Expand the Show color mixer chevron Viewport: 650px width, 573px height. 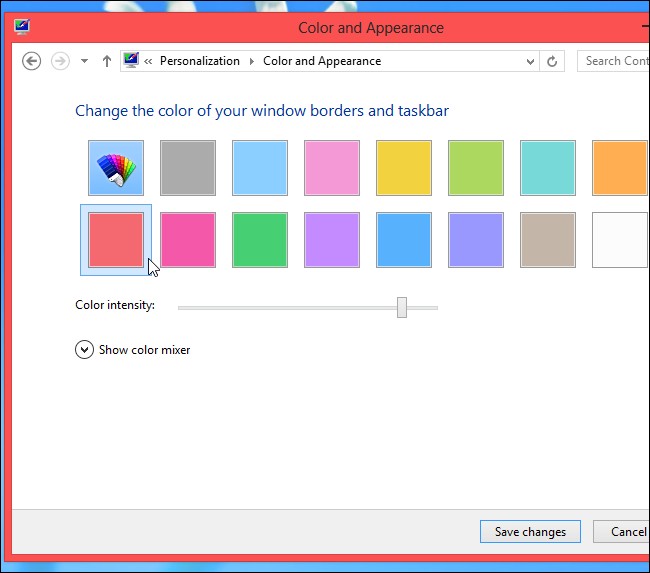click(84, 350)
